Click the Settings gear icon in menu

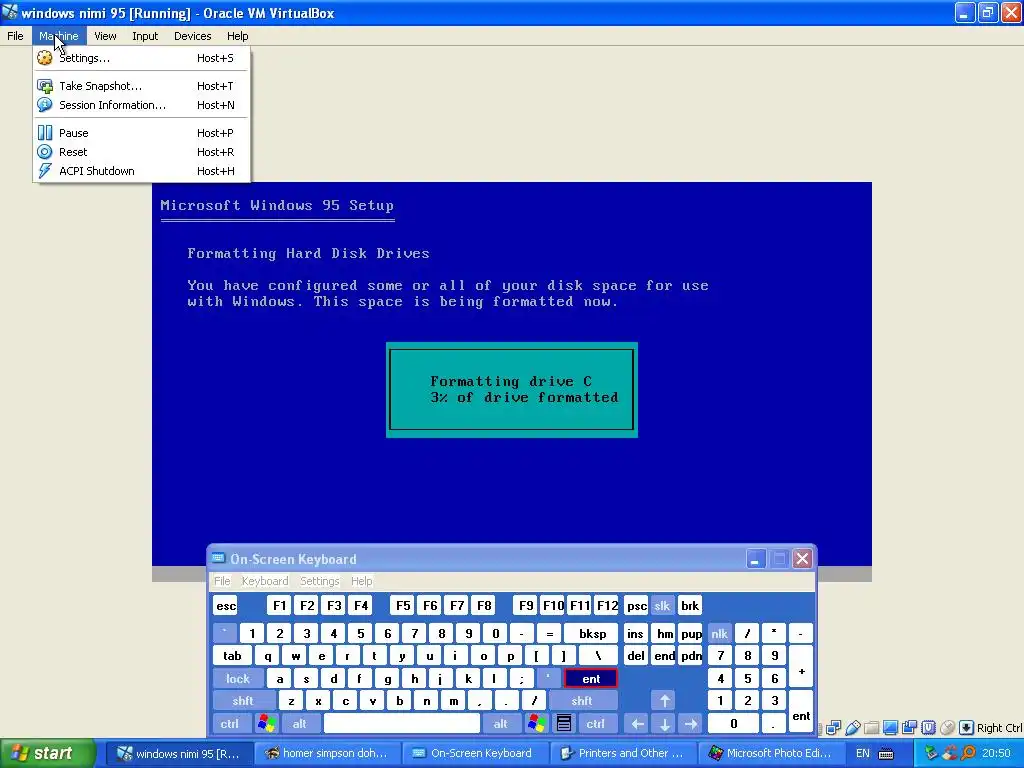click(x=44, y=58)
